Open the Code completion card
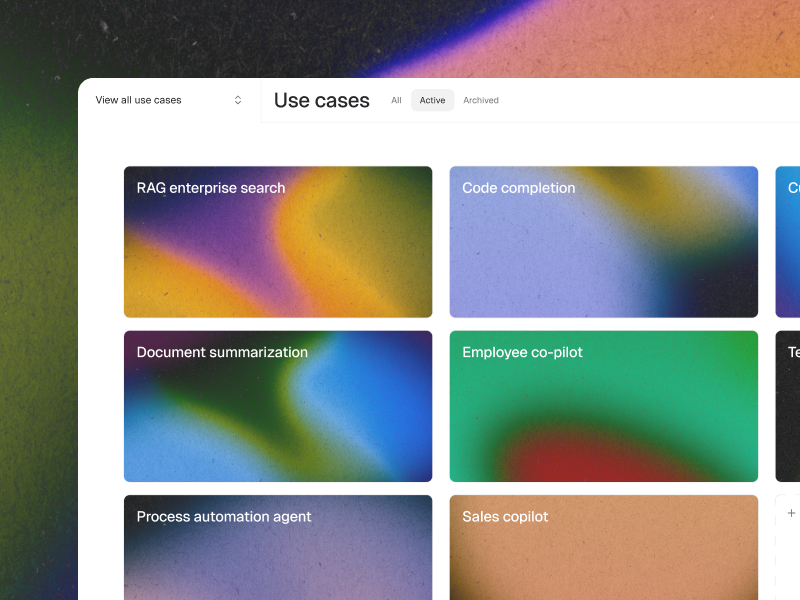The height and width of the screenshot is (600, 800). [604, 242]
